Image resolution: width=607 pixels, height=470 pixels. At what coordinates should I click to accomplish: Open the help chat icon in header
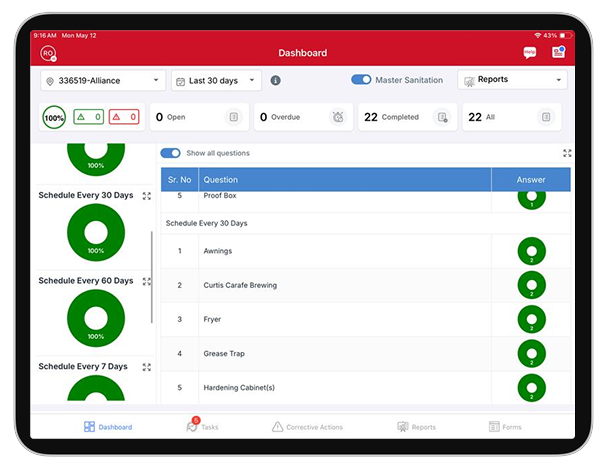tap(529, 53)
